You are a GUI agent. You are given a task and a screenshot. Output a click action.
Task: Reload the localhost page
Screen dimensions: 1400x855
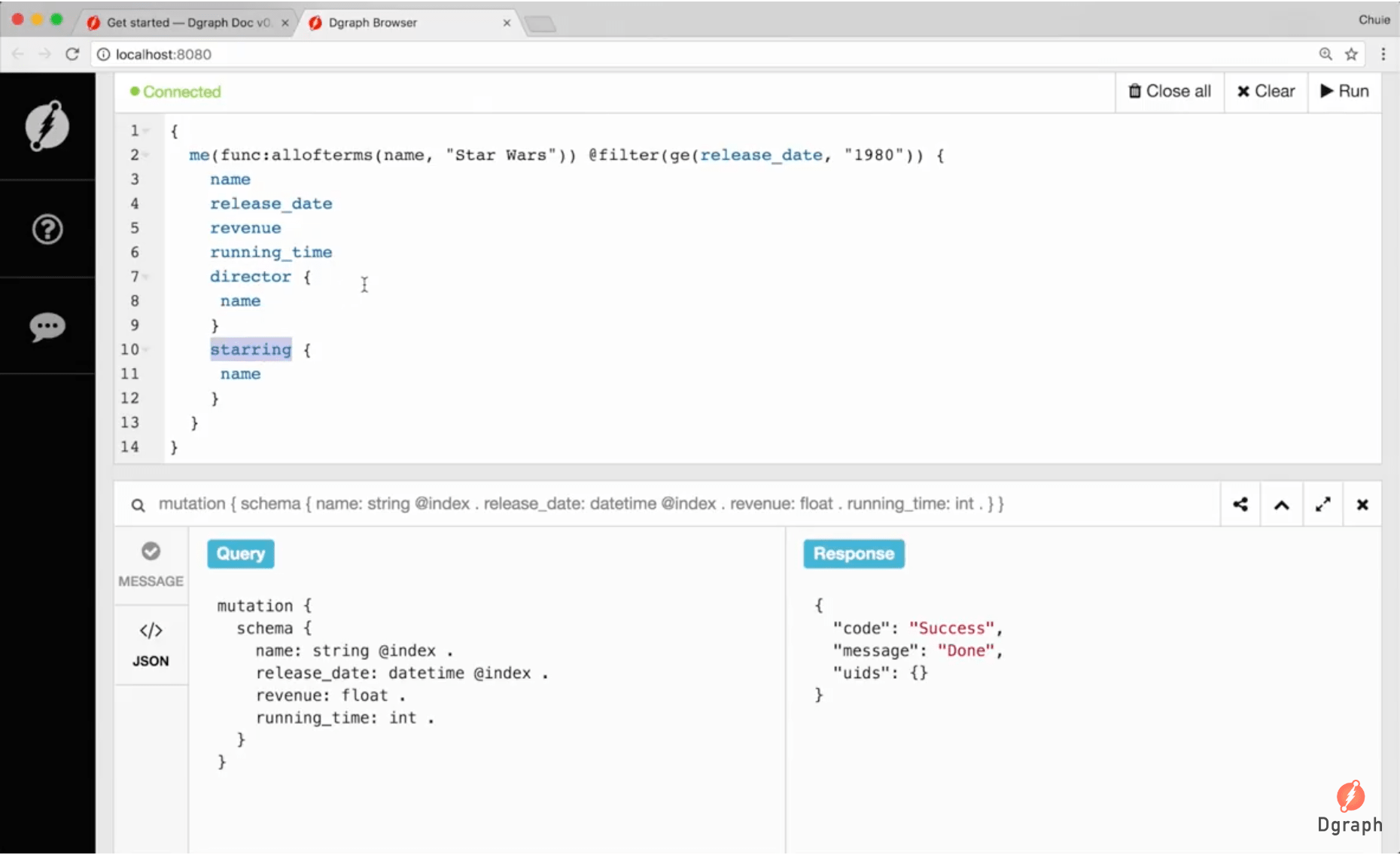[72, 54]
